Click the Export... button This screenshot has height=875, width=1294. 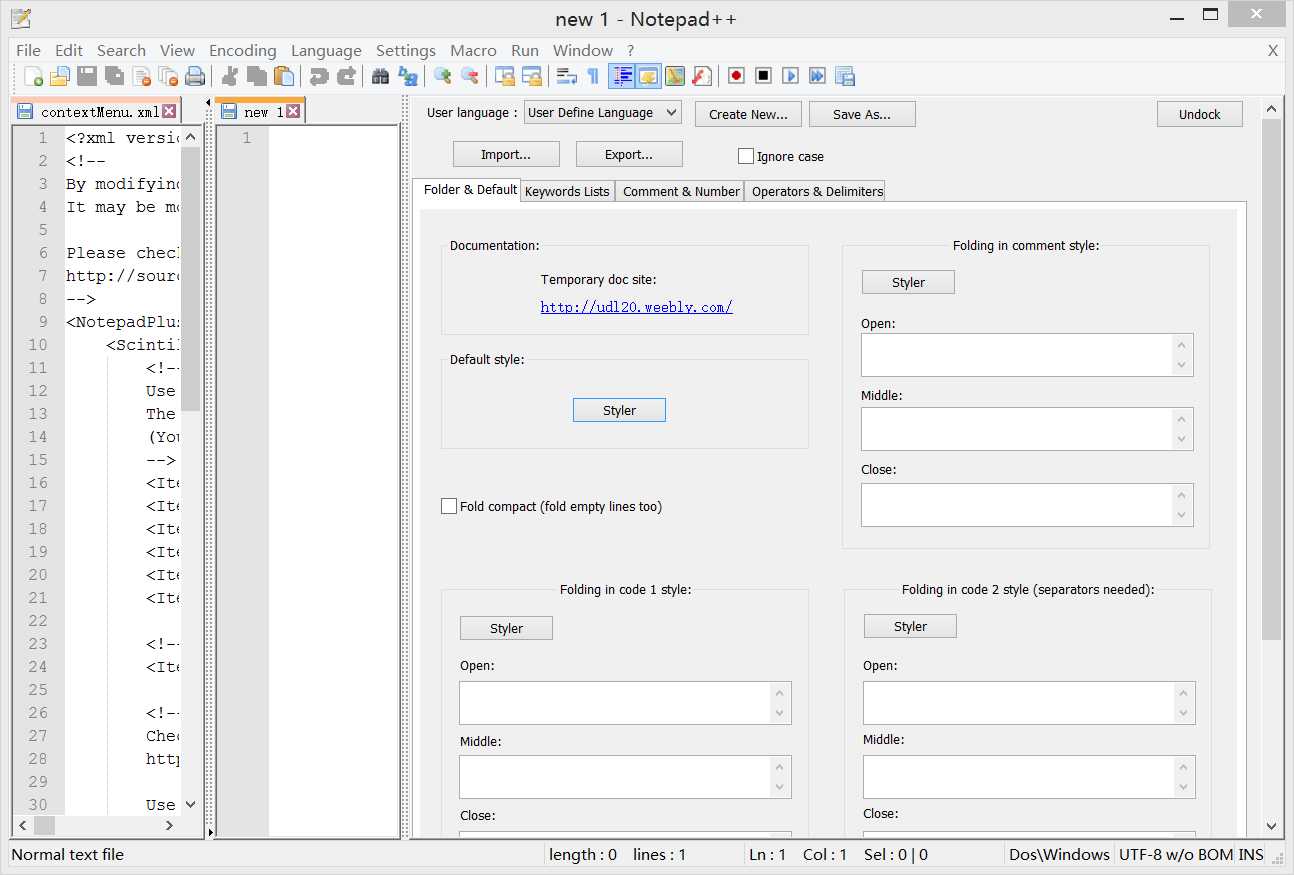(629, 154)
